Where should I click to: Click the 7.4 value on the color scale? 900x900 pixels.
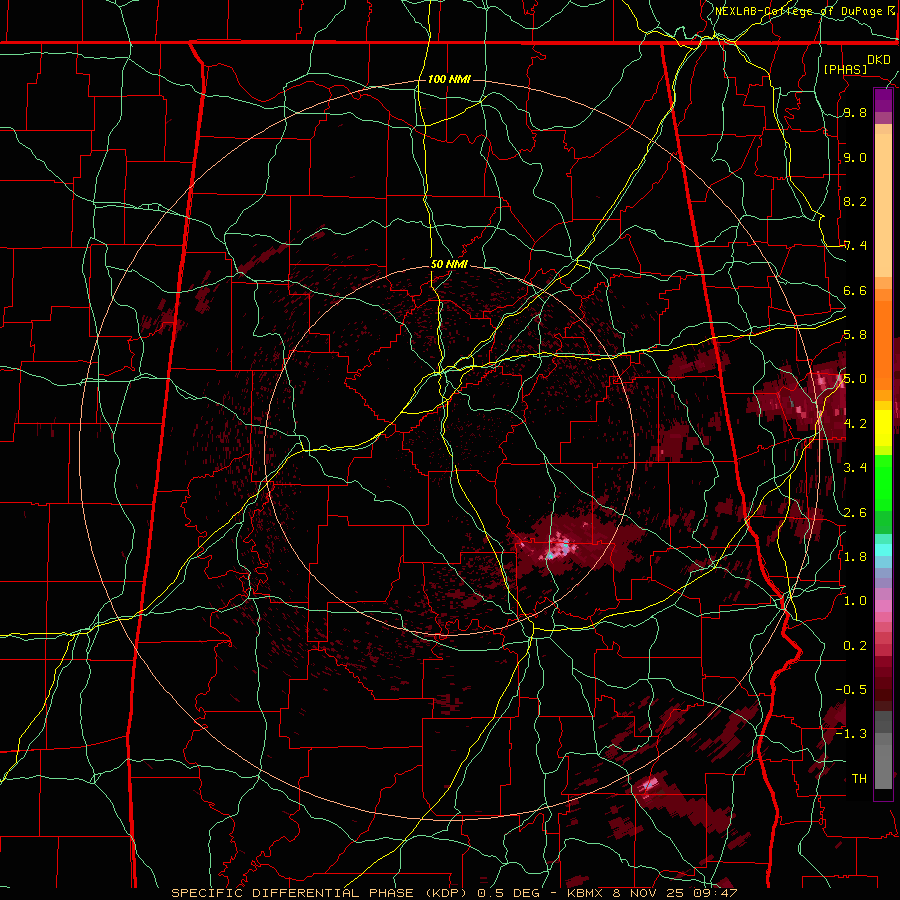(x=855, y=246)
